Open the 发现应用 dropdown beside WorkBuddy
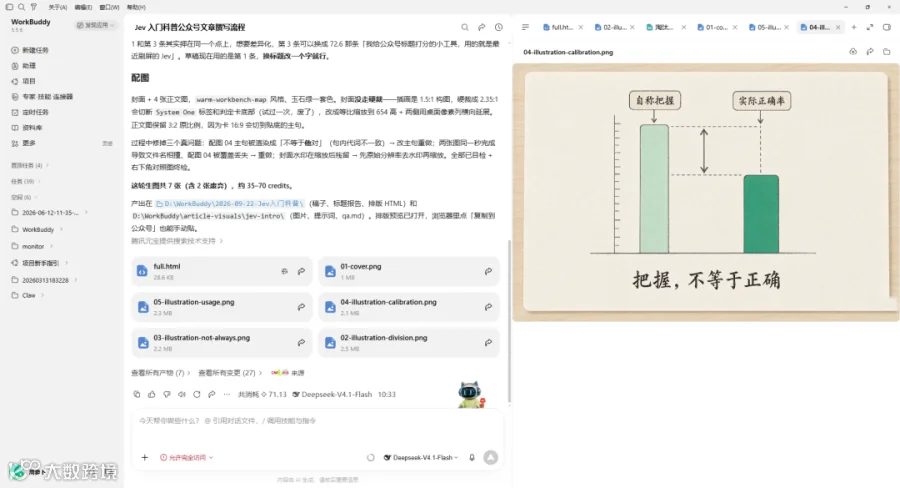900x488 pixels. coord(95,25)
